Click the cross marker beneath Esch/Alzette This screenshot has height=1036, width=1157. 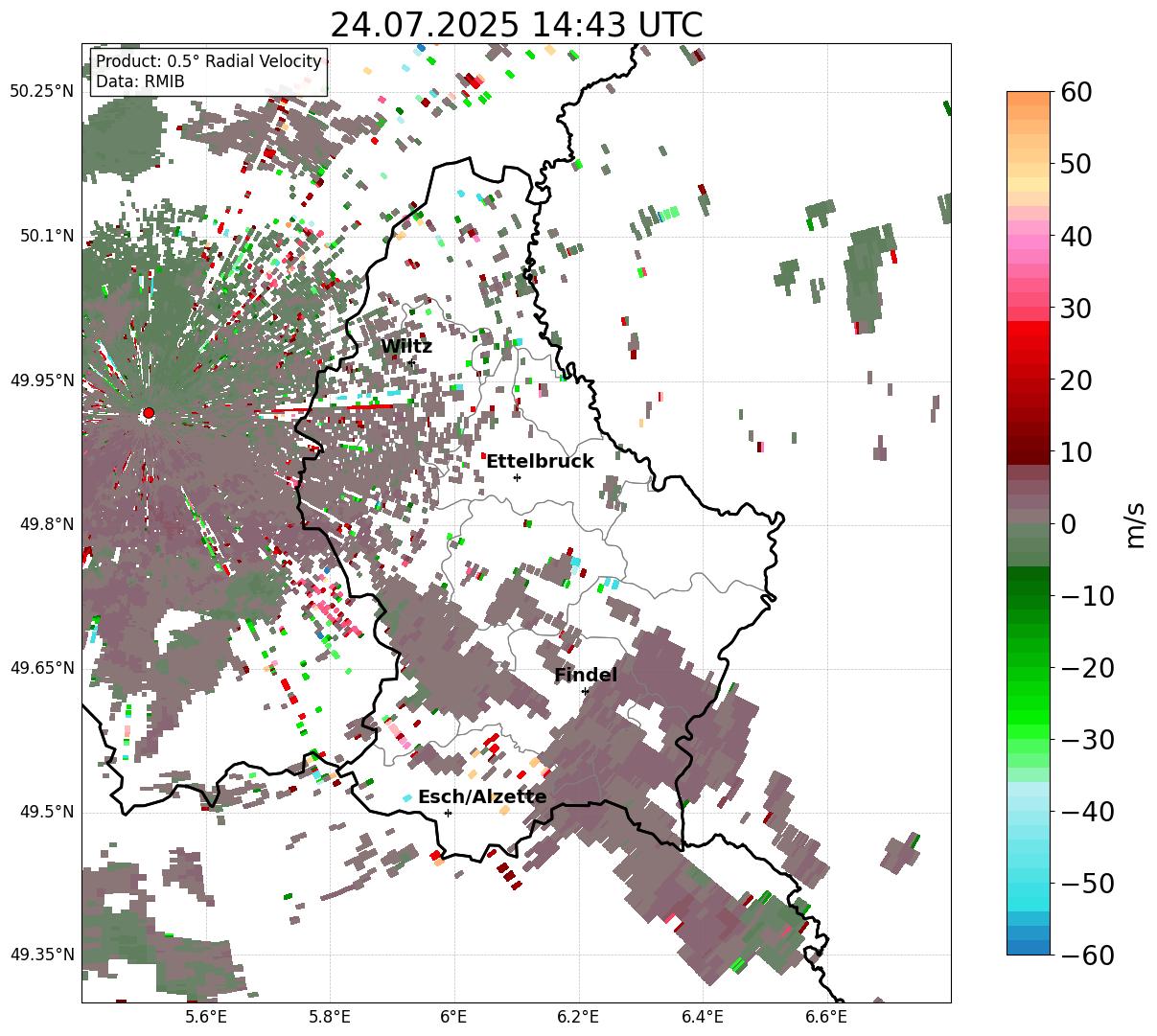tap(448, 813)
